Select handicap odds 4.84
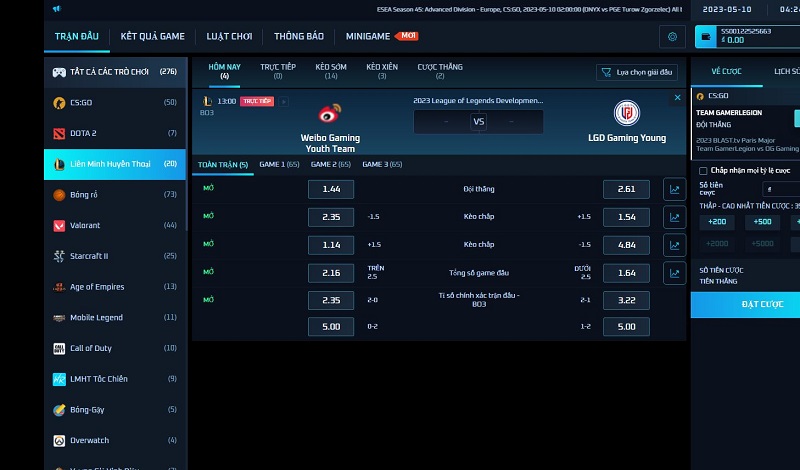This screenshot has height=470, width=800. [627, 245]
